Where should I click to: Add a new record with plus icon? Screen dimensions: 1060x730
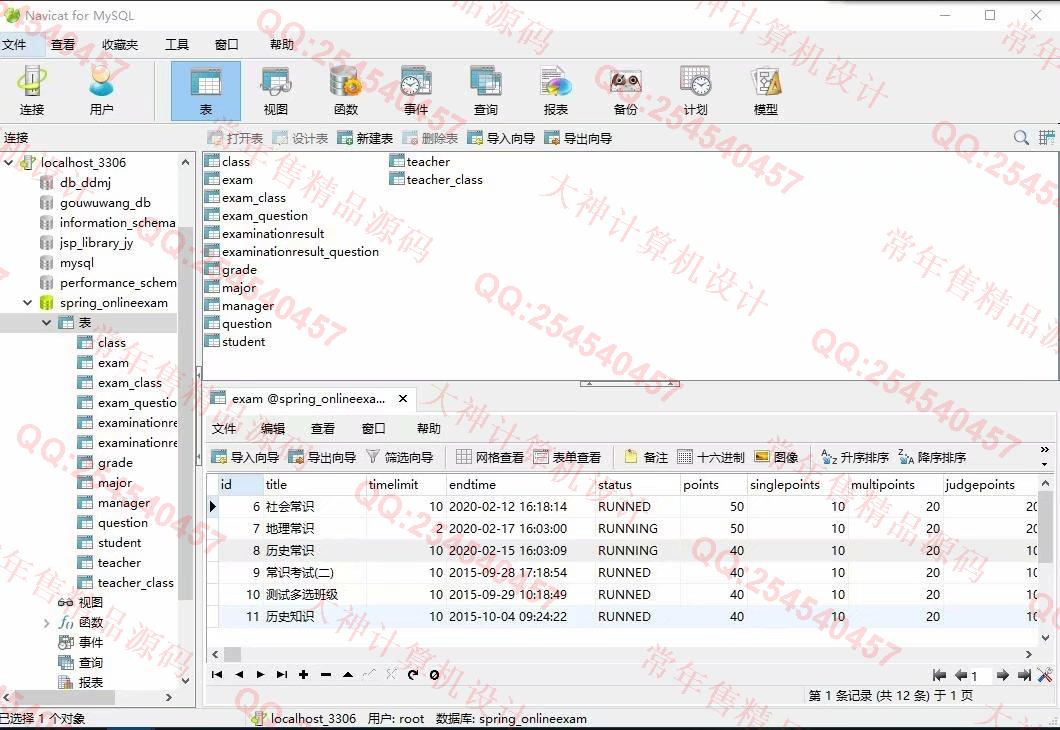tap(304, 675)
